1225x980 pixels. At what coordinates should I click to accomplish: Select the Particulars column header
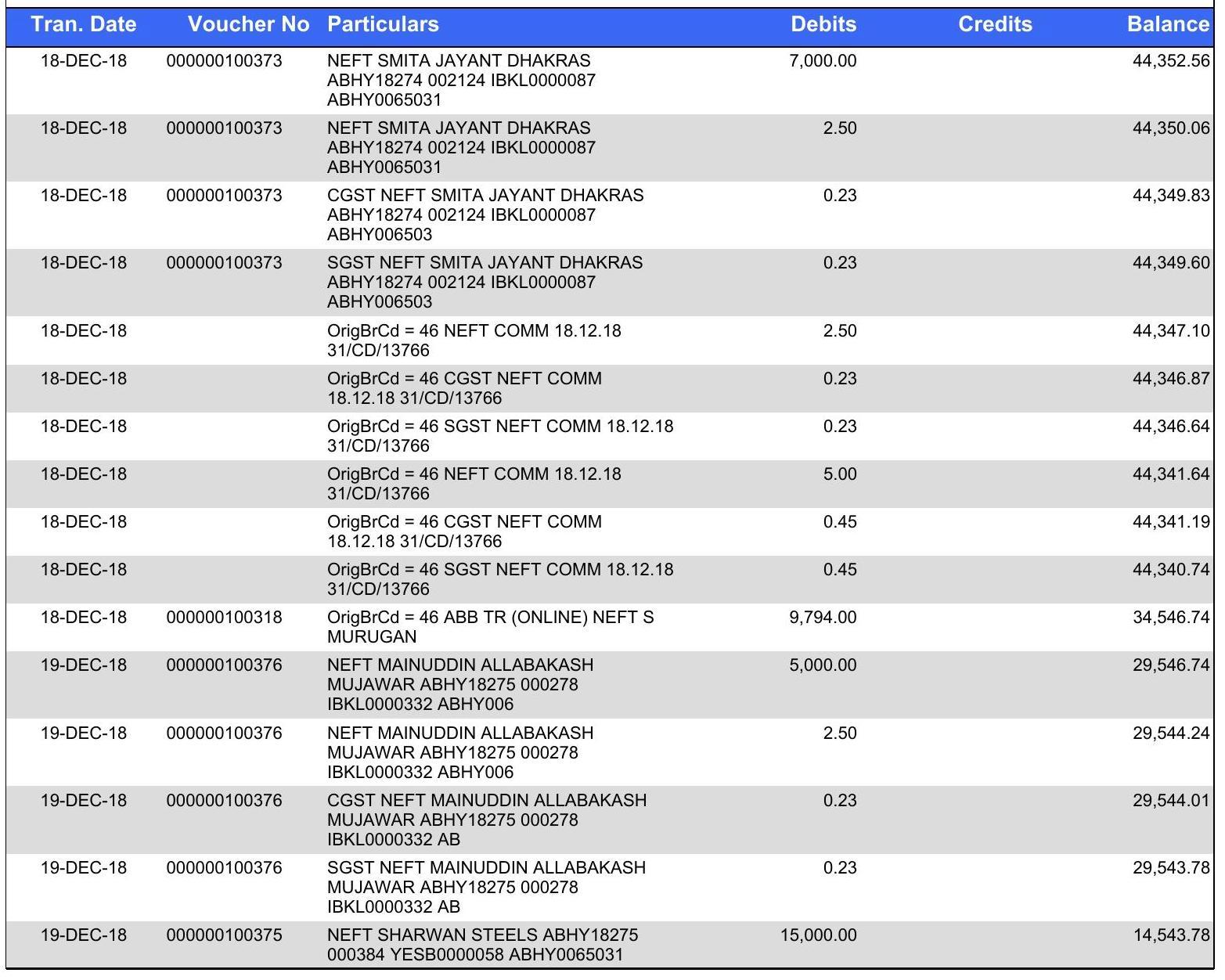click(x=383, y=25)
